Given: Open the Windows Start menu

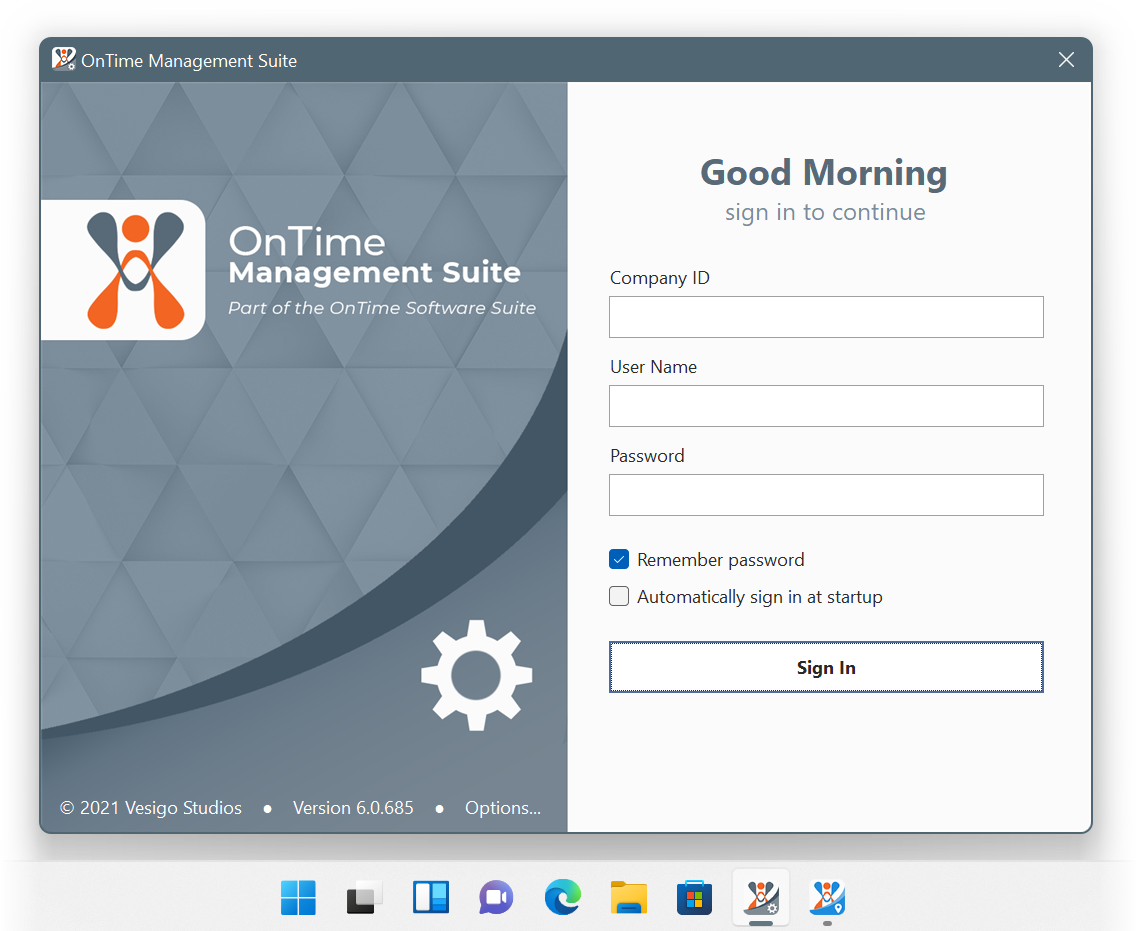Looking at the screenshot, I should pos(298,898).
